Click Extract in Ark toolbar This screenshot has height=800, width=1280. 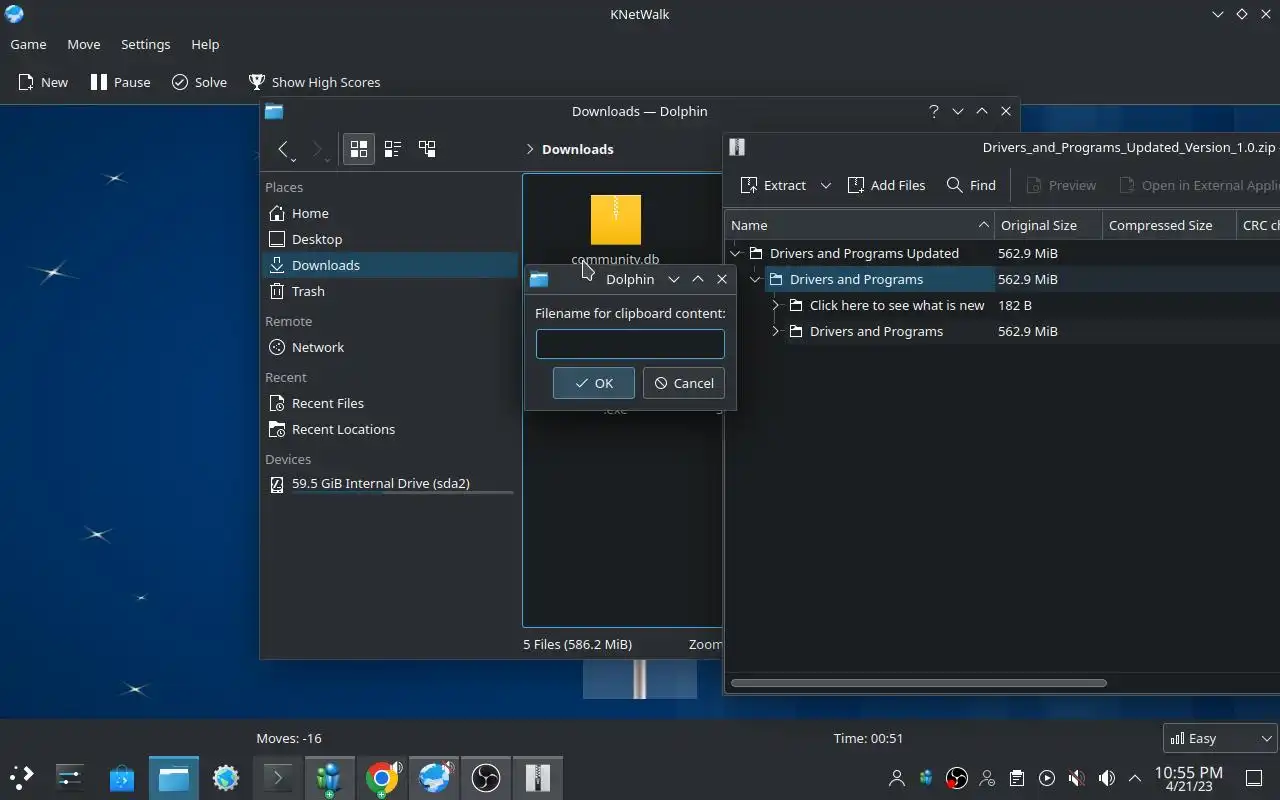click(773, 185)
